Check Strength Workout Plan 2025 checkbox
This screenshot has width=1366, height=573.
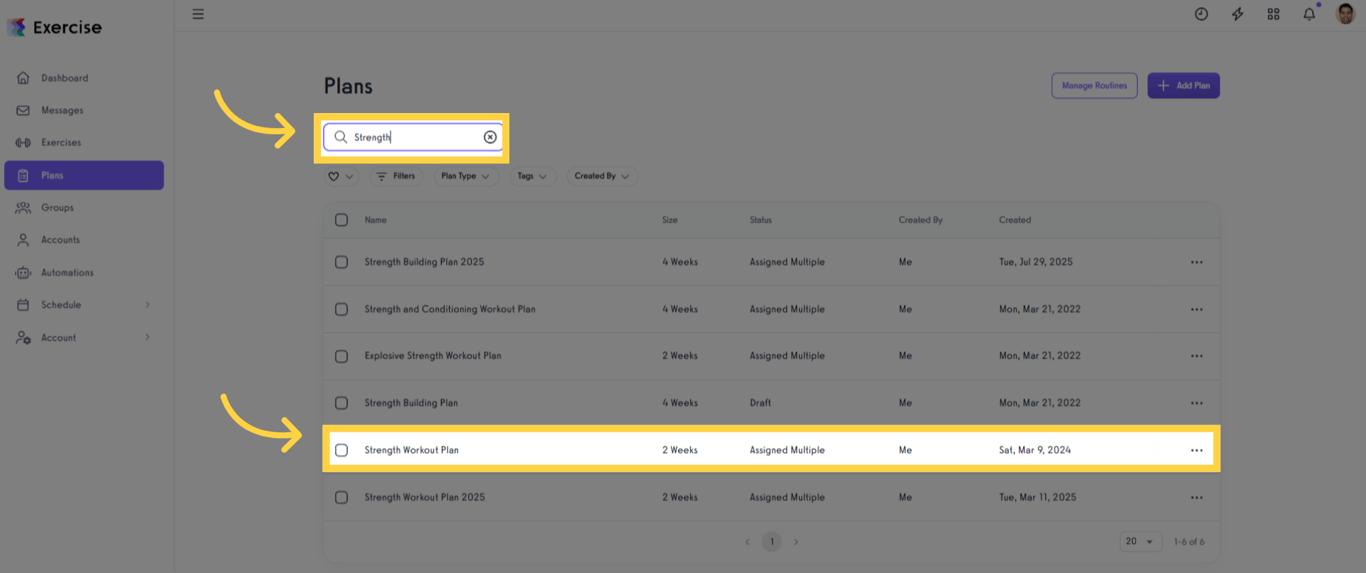[x=341, y=497]
